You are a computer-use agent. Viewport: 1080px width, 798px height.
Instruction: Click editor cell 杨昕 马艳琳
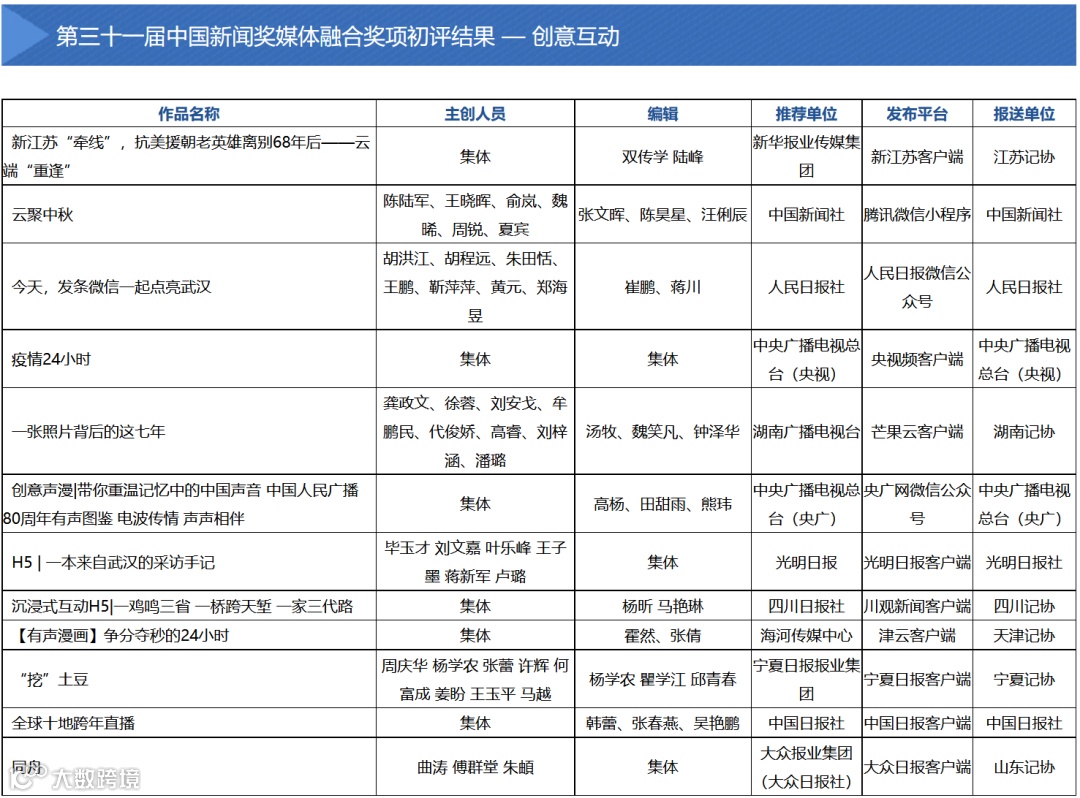tap(663, 606)
